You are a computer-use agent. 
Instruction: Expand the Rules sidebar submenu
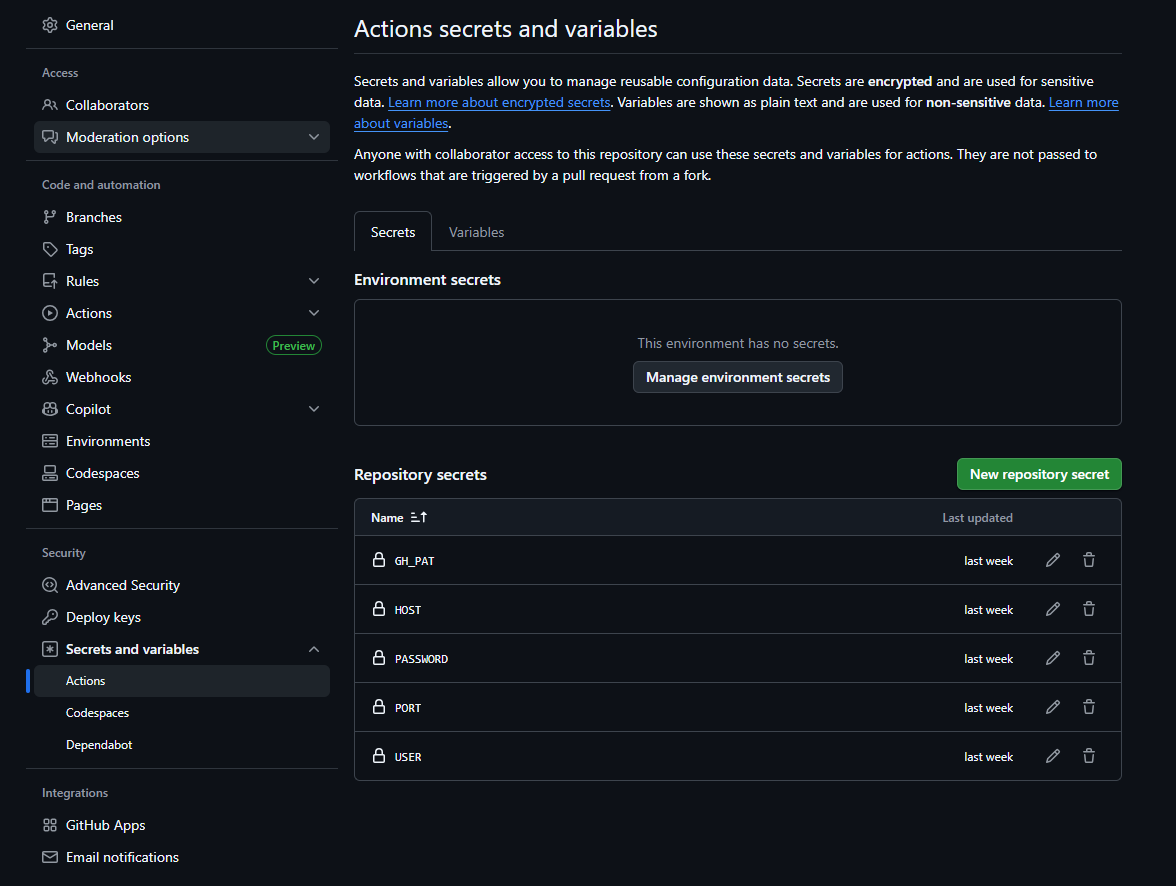pyautogui.click(x=314, y=281)
